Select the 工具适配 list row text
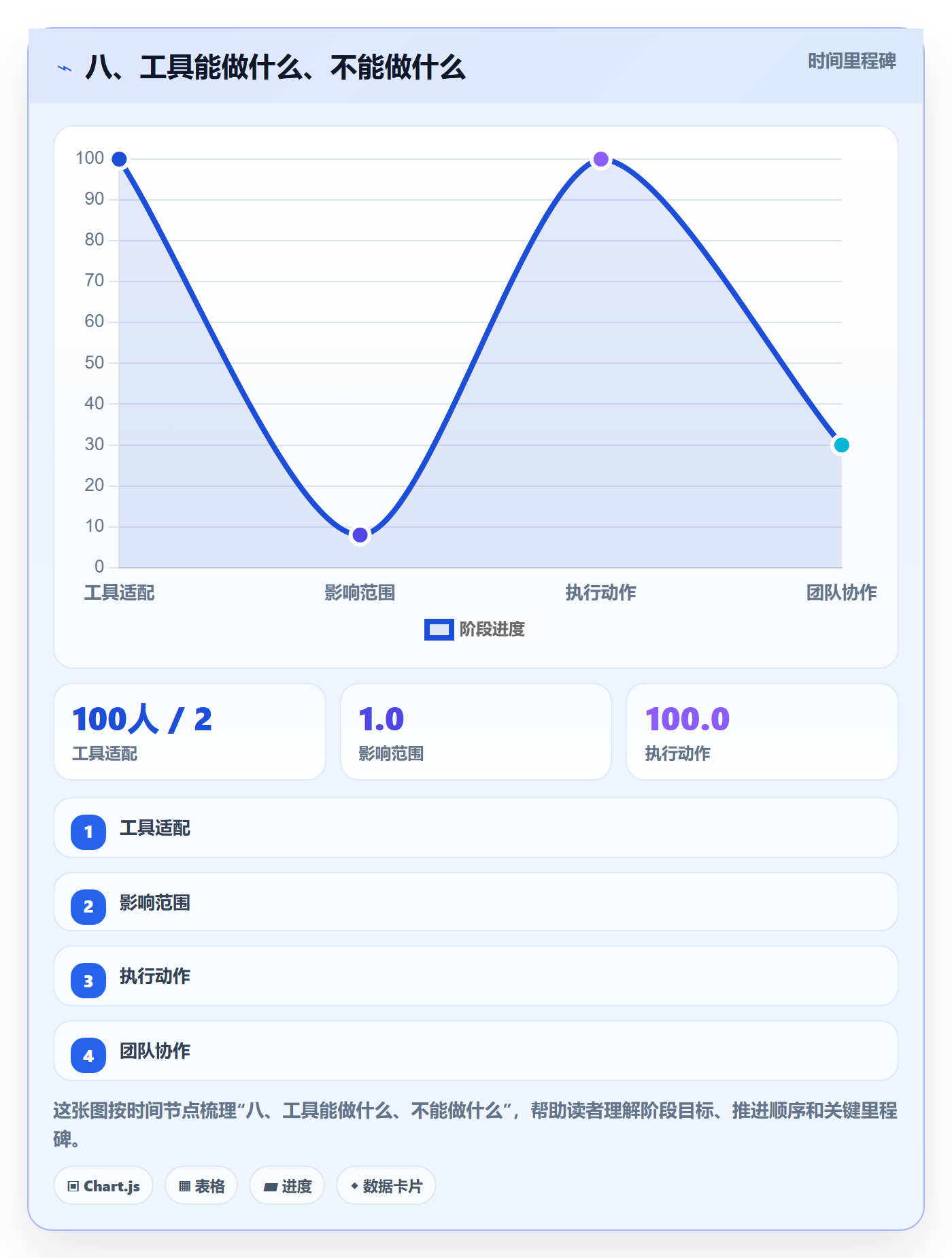 coord(155,828)
